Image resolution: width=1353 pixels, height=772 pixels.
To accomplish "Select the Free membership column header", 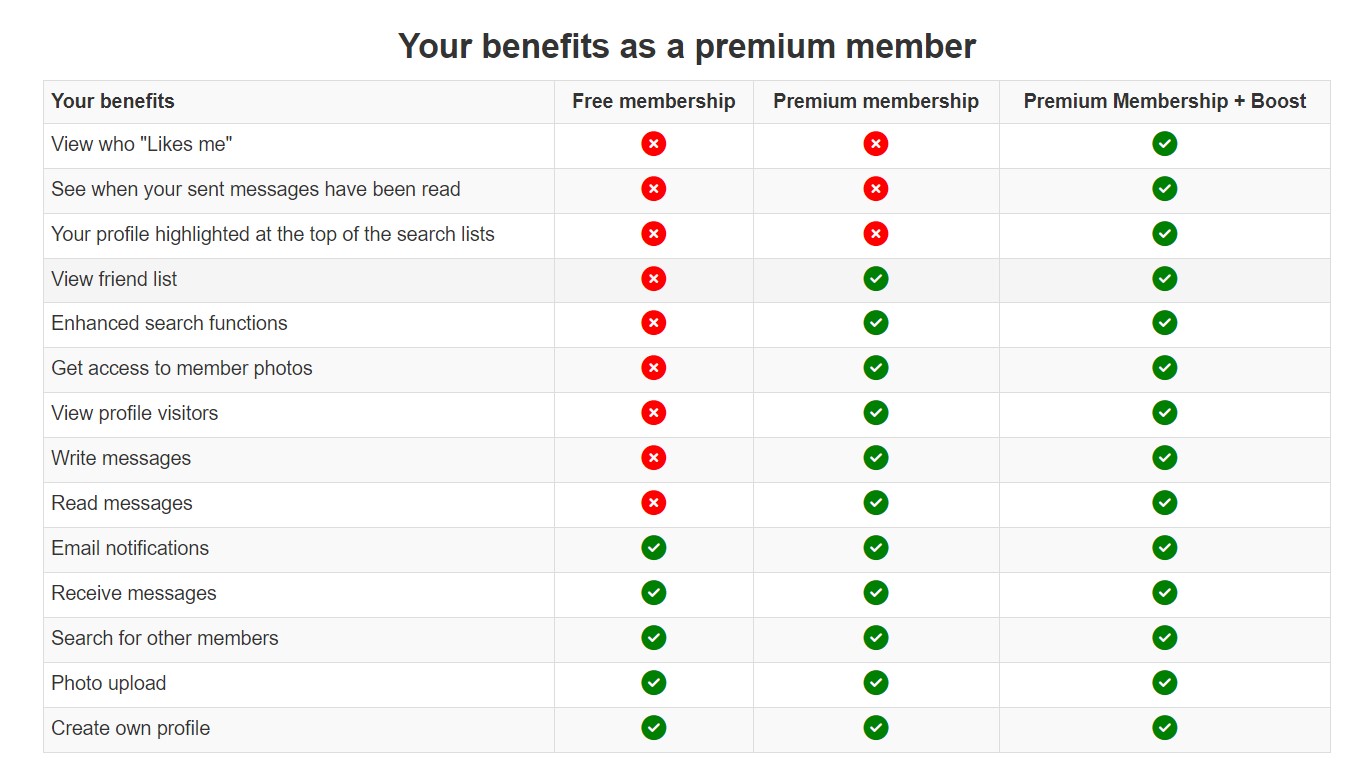I will [653, 101].
